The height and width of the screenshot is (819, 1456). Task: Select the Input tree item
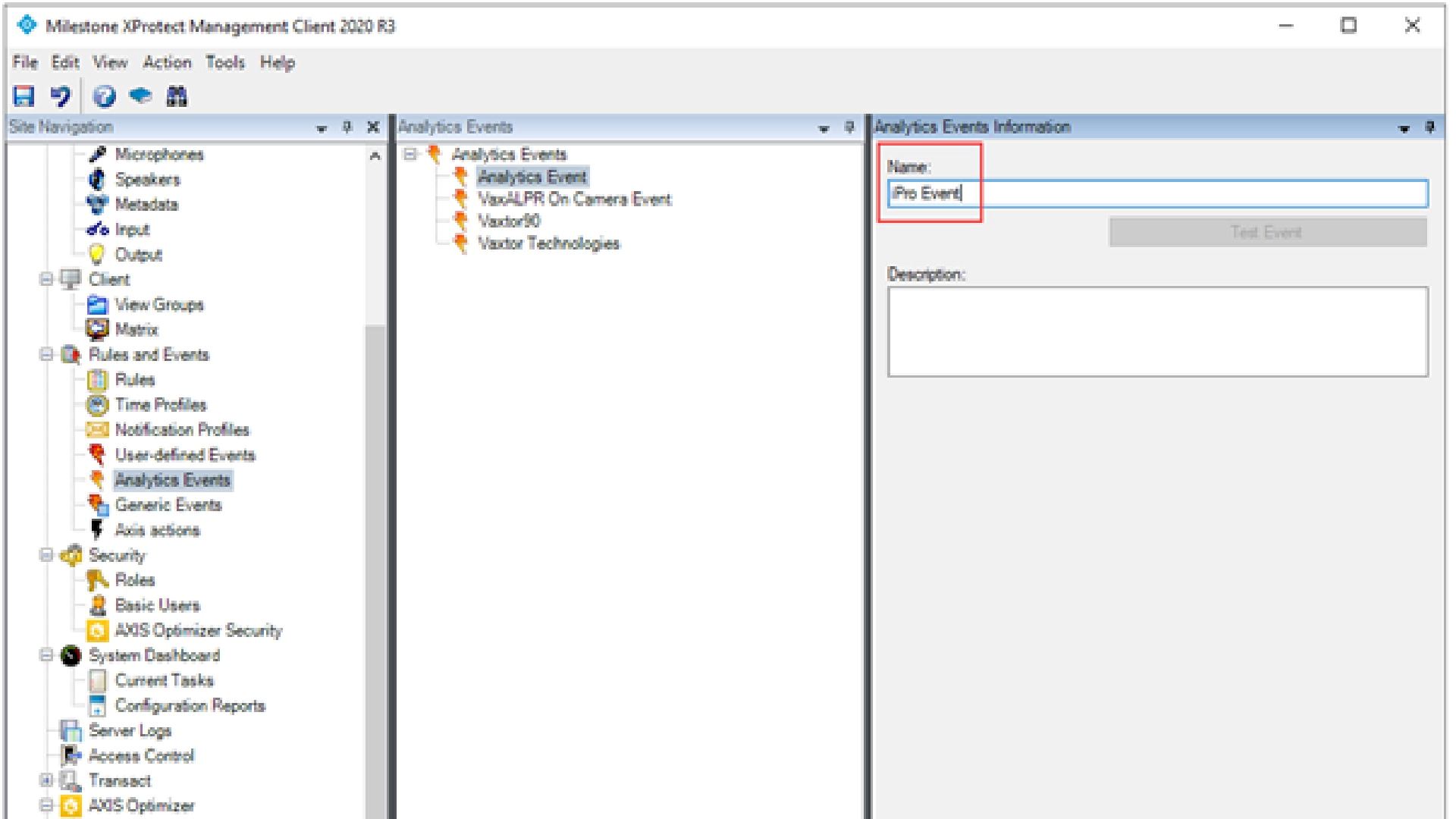click(132, 229)
